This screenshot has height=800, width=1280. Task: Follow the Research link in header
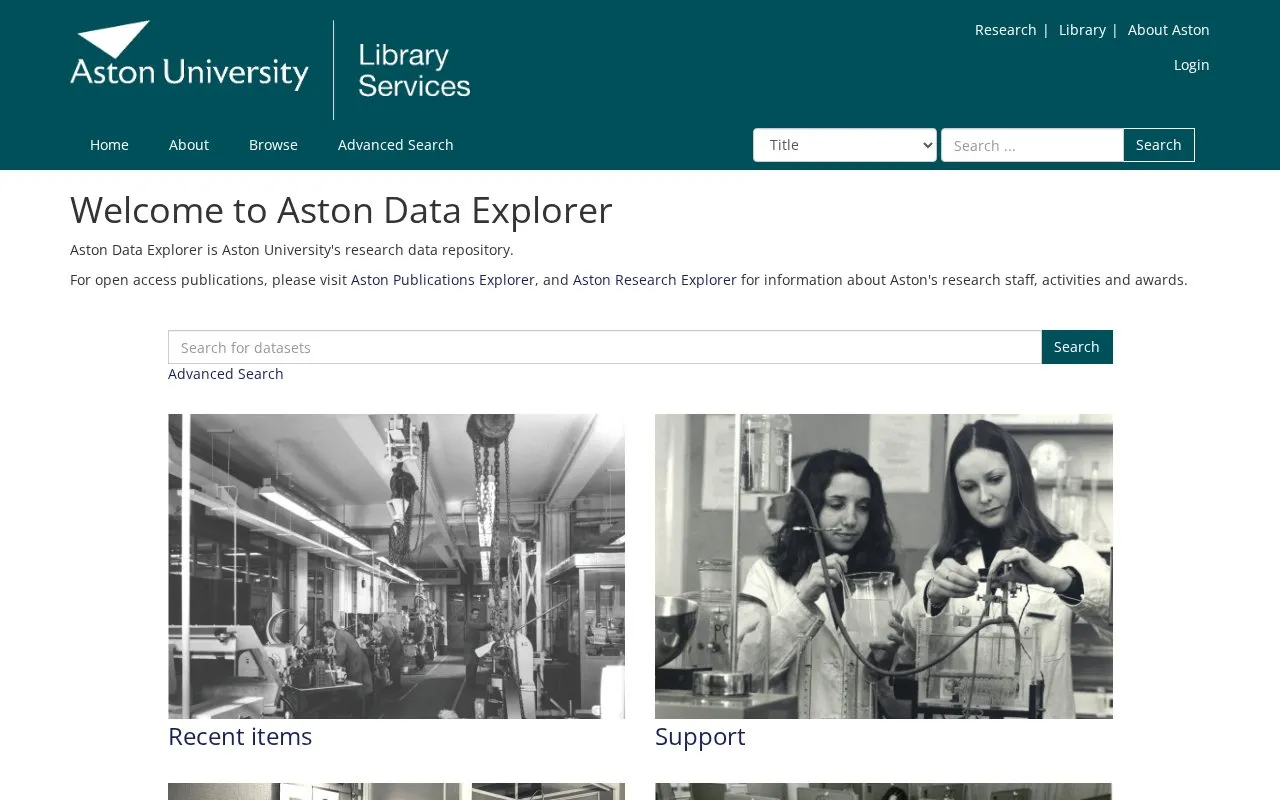click(1005, 30)
